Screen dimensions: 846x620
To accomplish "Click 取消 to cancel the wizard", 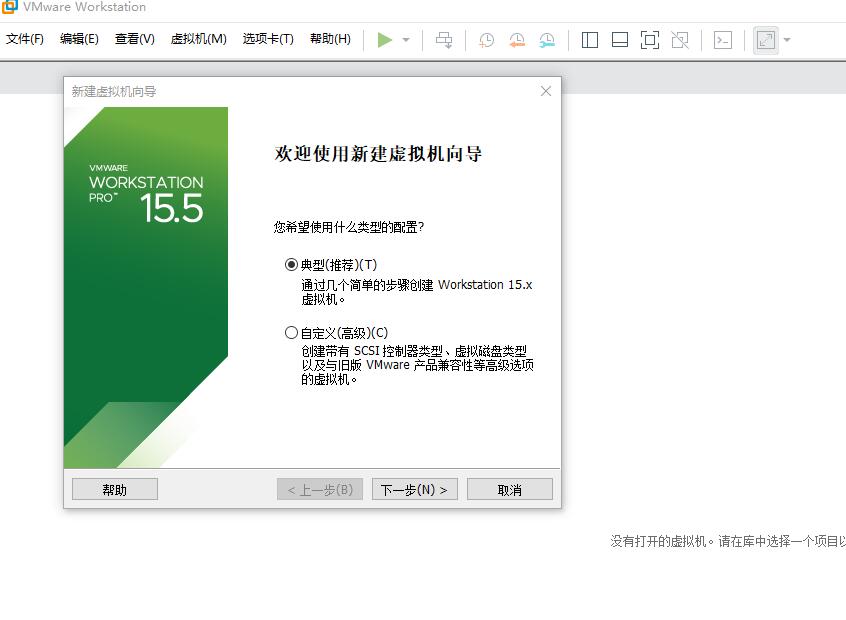I will coord(510,489).
